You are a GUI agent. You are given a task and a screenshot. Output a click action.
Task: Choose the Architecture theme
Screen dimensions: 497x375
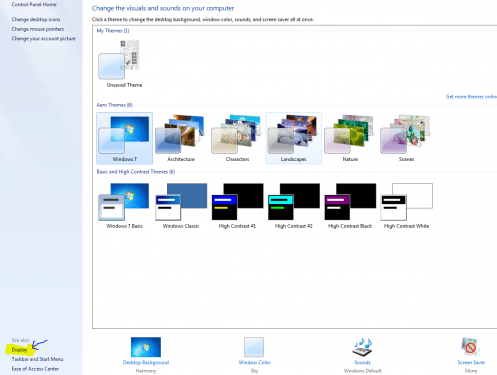pyautogui.click(x=181, y=138)
